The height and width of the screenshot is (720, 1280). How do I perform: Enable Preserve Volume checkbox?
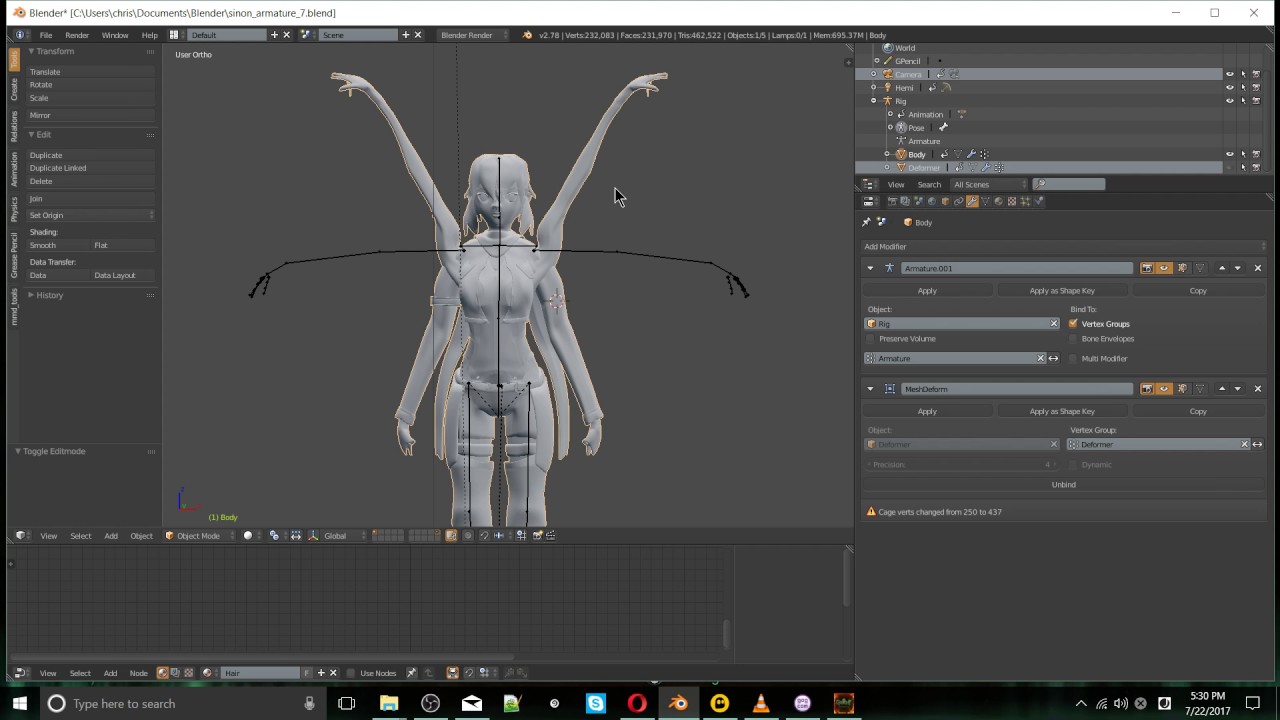coord(871,339)
